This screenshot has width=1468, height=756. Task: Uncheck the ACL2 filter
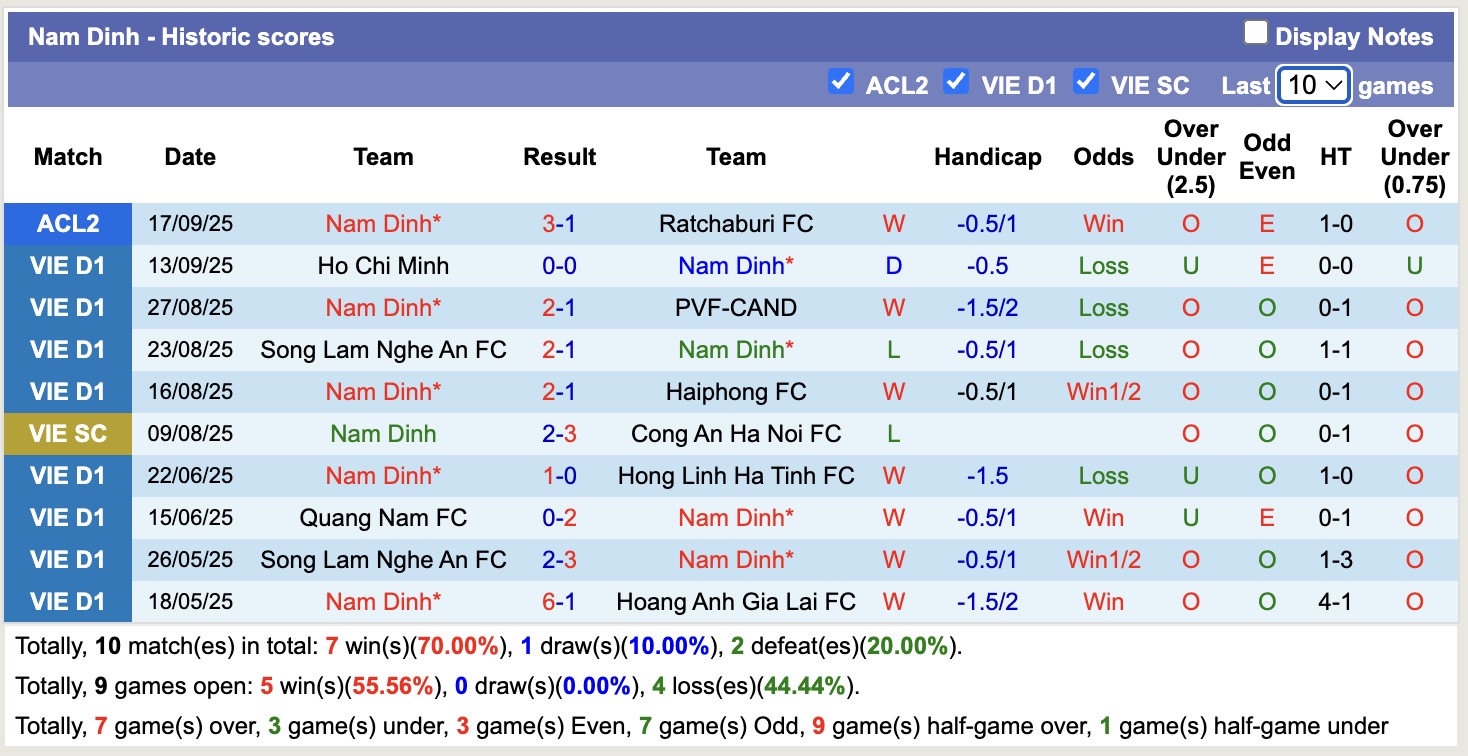pyautogui.click(x=842, y=83)
